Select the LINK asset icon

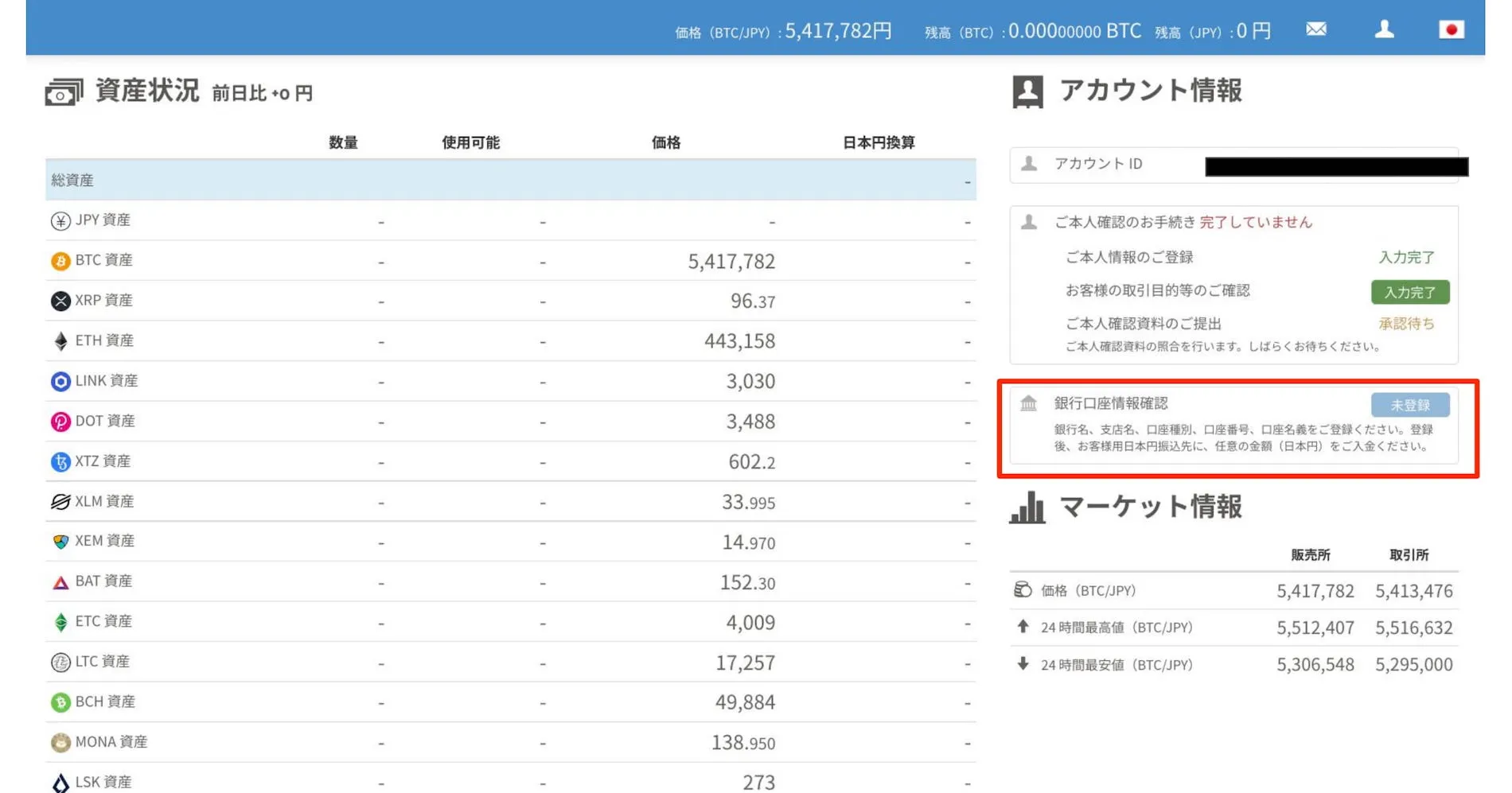tap(59, 381)
